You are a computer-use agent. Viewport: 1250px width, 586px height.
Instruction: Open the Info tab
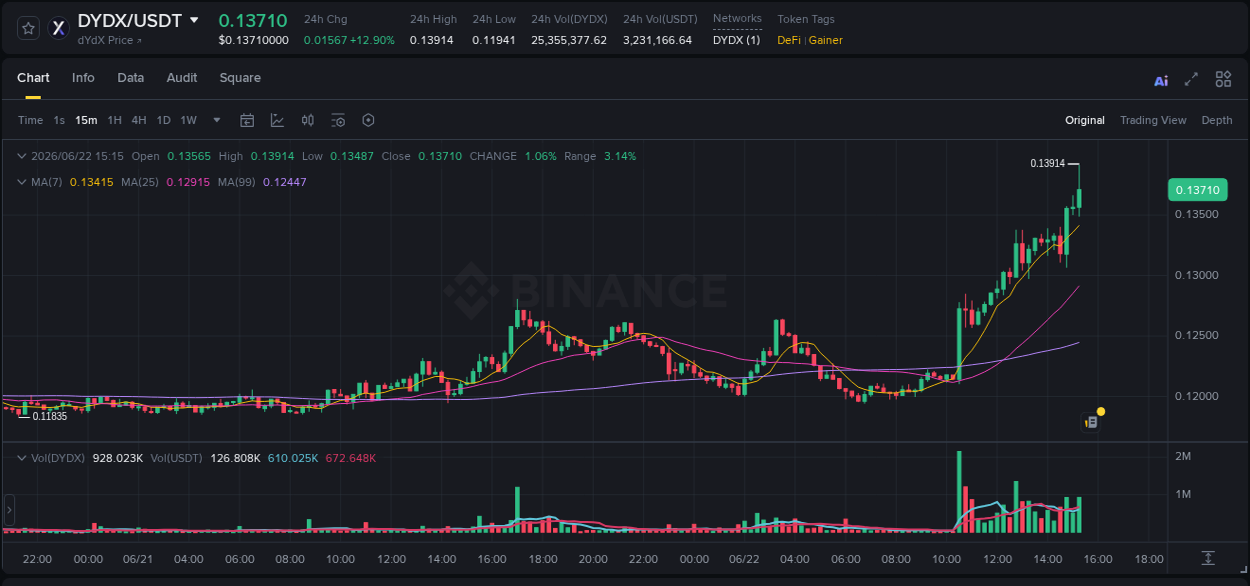point(83,78)
